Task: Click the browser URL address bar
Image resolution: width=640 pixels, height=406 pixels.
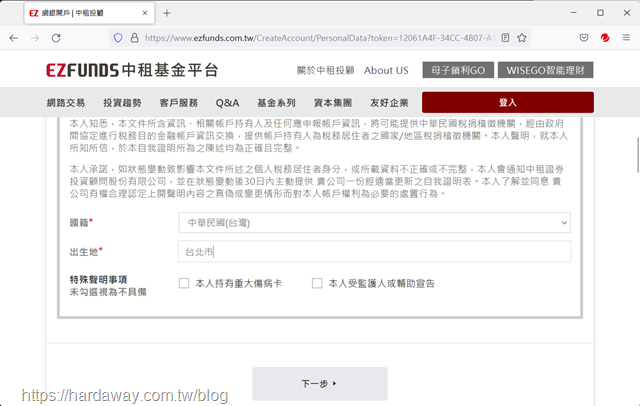Action: tap(319, 38)
